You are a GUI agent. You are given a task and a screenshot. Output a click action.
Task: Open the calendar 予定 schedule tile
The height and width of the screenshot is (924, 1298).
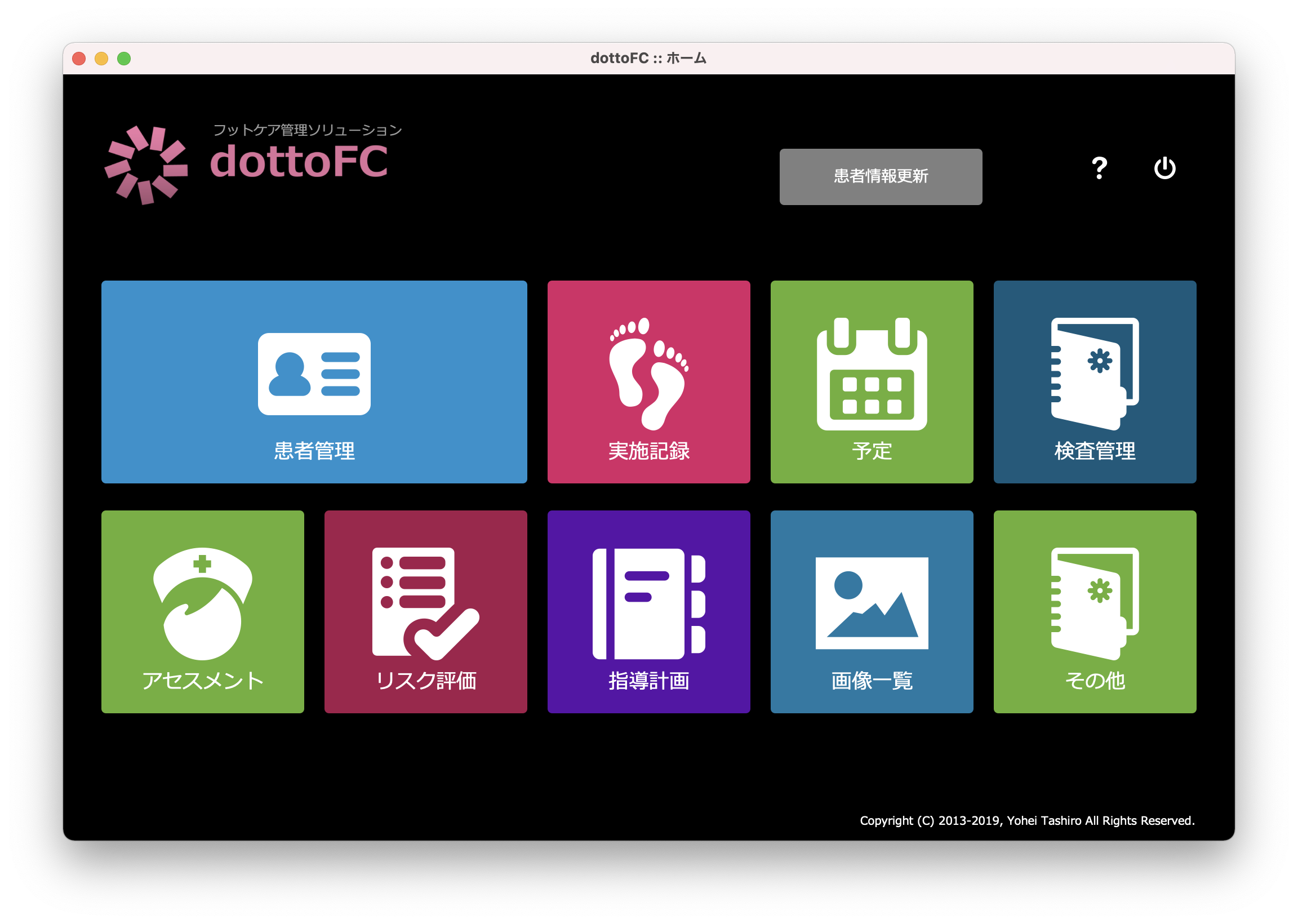[x=872, y=381]
